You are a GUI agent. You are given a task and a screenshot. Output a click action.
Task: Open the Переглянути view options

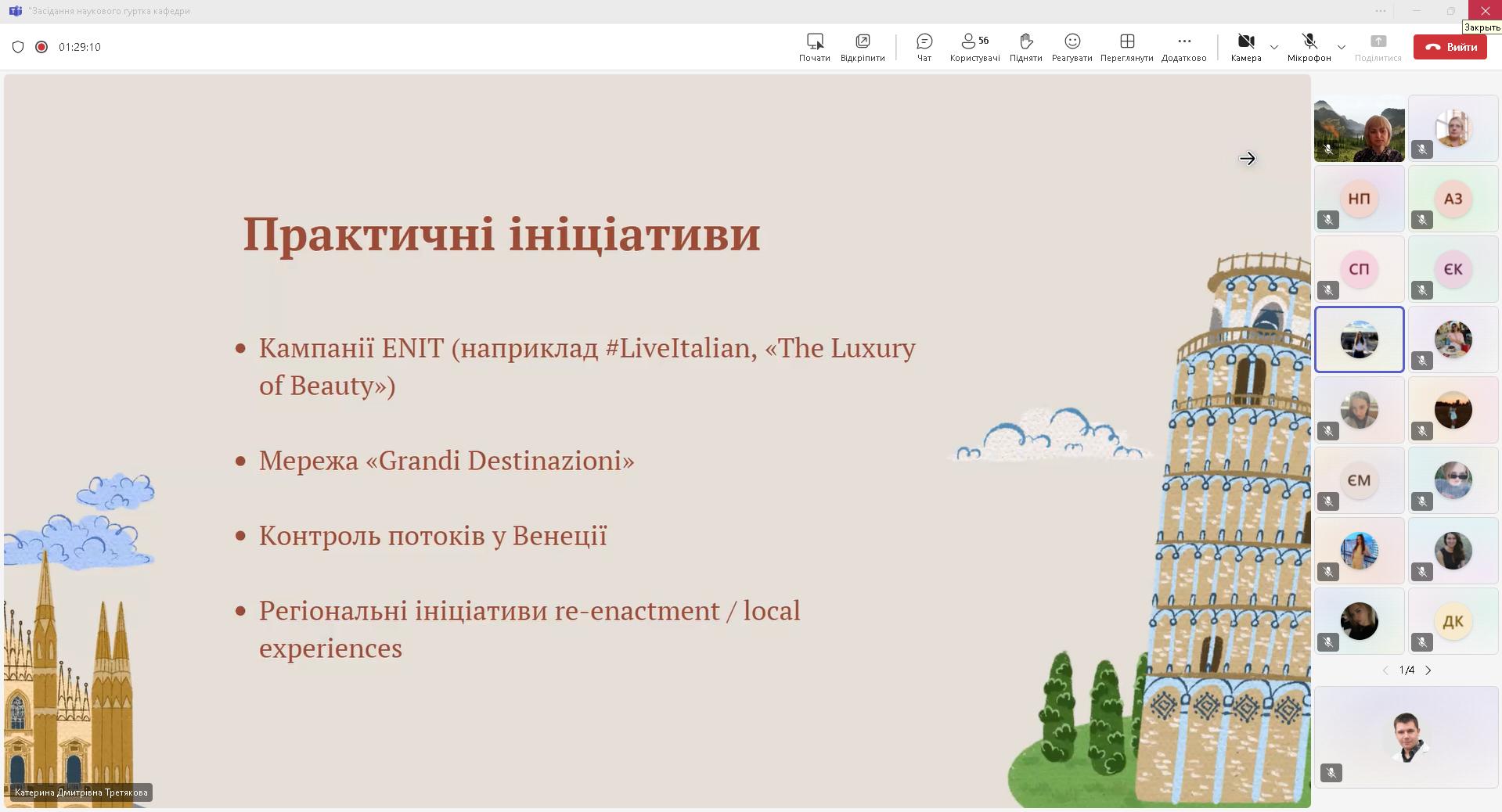click(1126, 47)
